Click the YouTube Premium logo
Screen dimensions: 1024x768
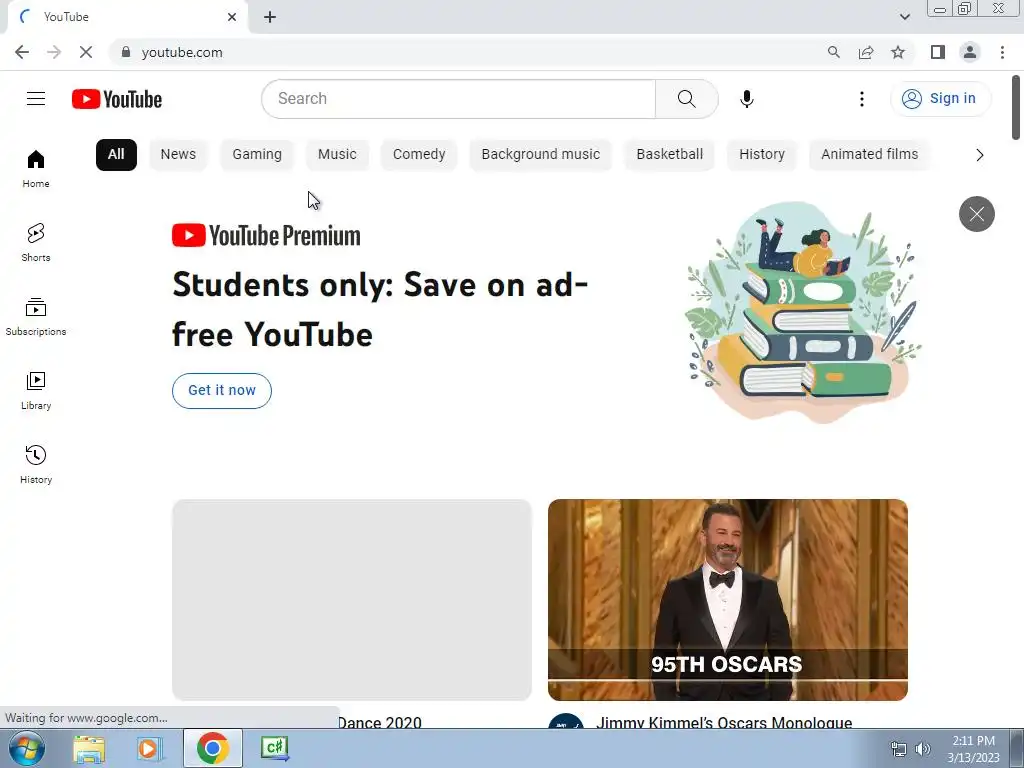266,236
